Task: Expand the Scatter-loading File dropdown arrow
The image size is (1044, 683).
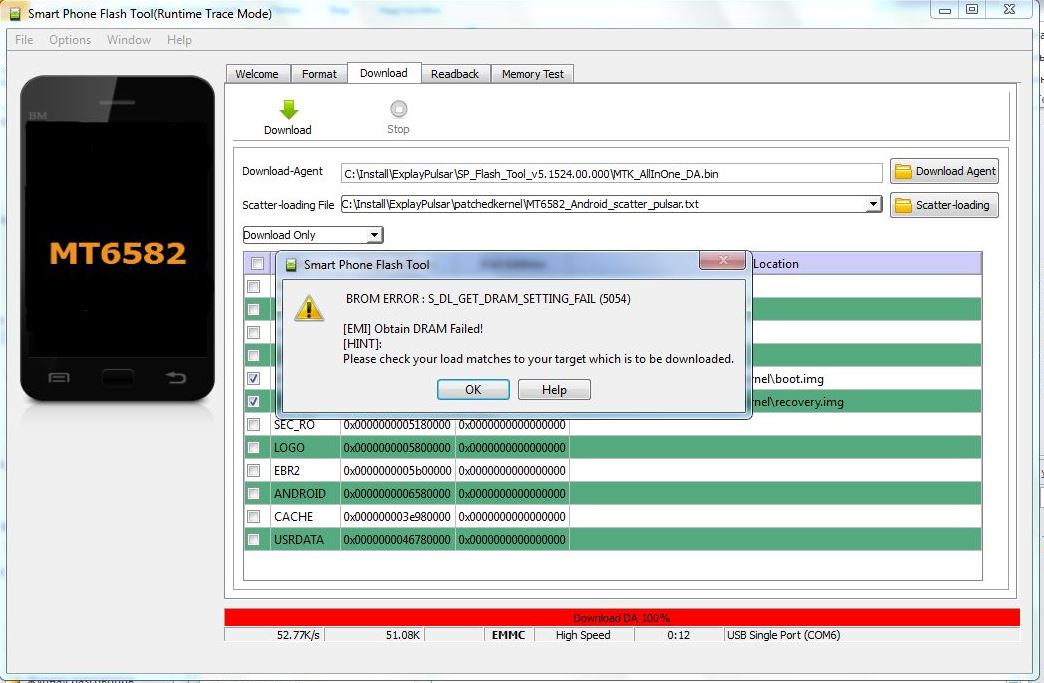Action: tap(873, 204)
